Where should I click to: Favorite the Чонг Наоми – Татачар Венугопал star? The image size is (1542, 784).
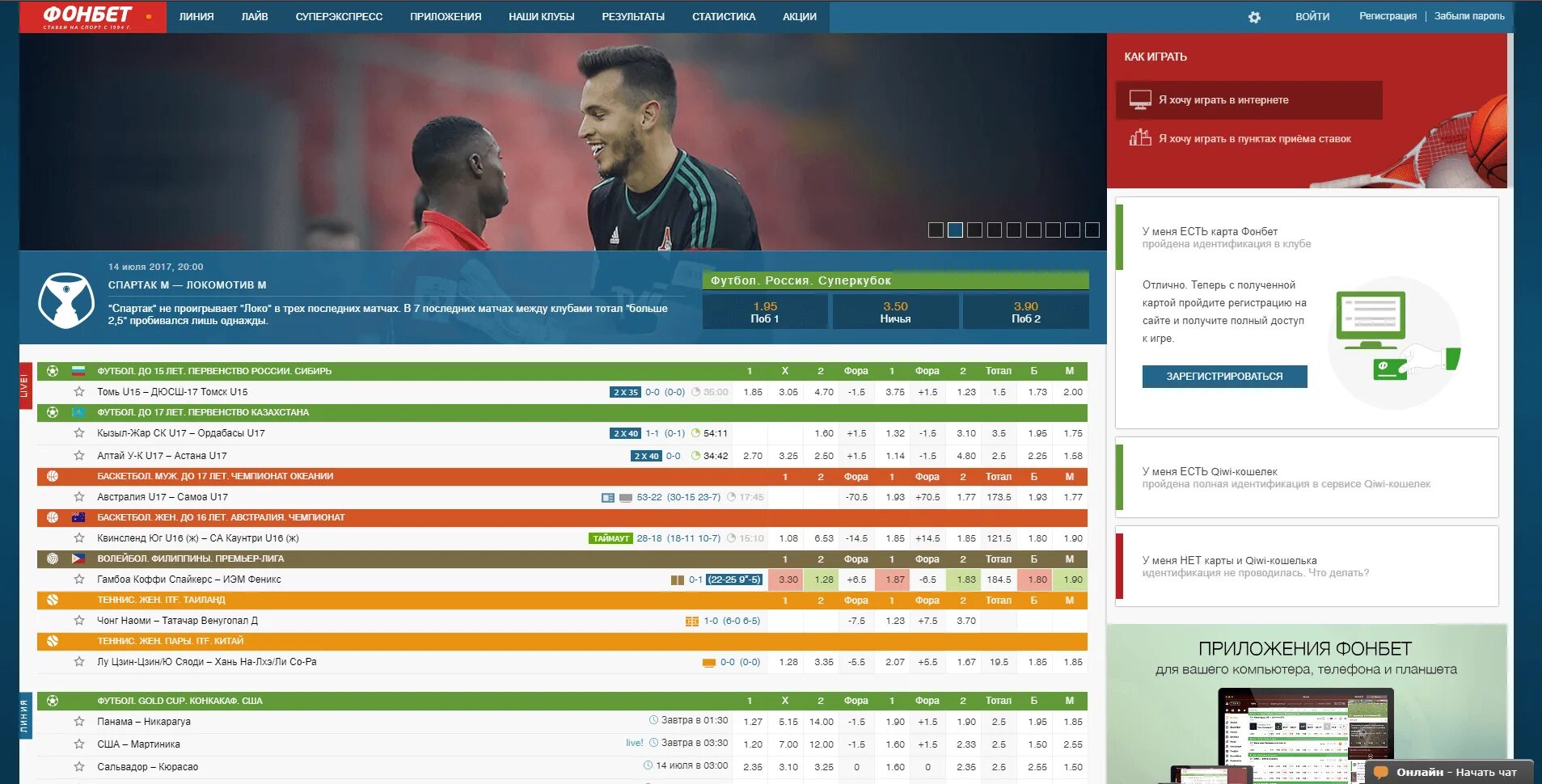click(x=79, y=620)
